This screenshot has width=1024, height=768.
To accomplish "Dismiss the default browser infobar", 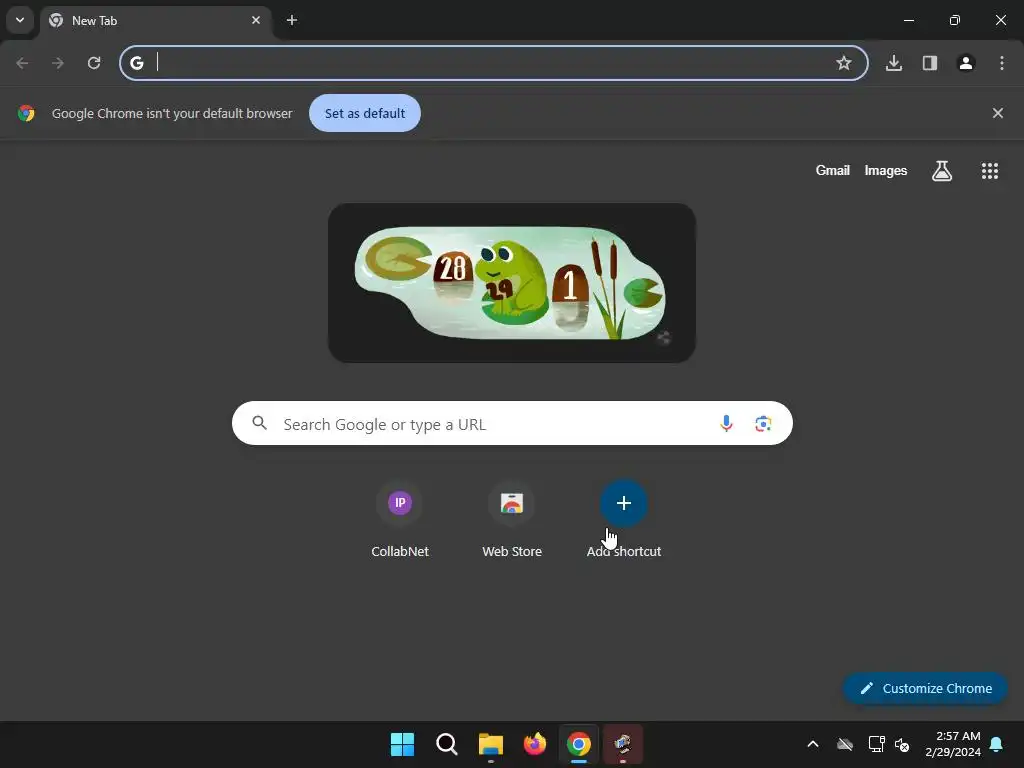I will pos(998,113).
